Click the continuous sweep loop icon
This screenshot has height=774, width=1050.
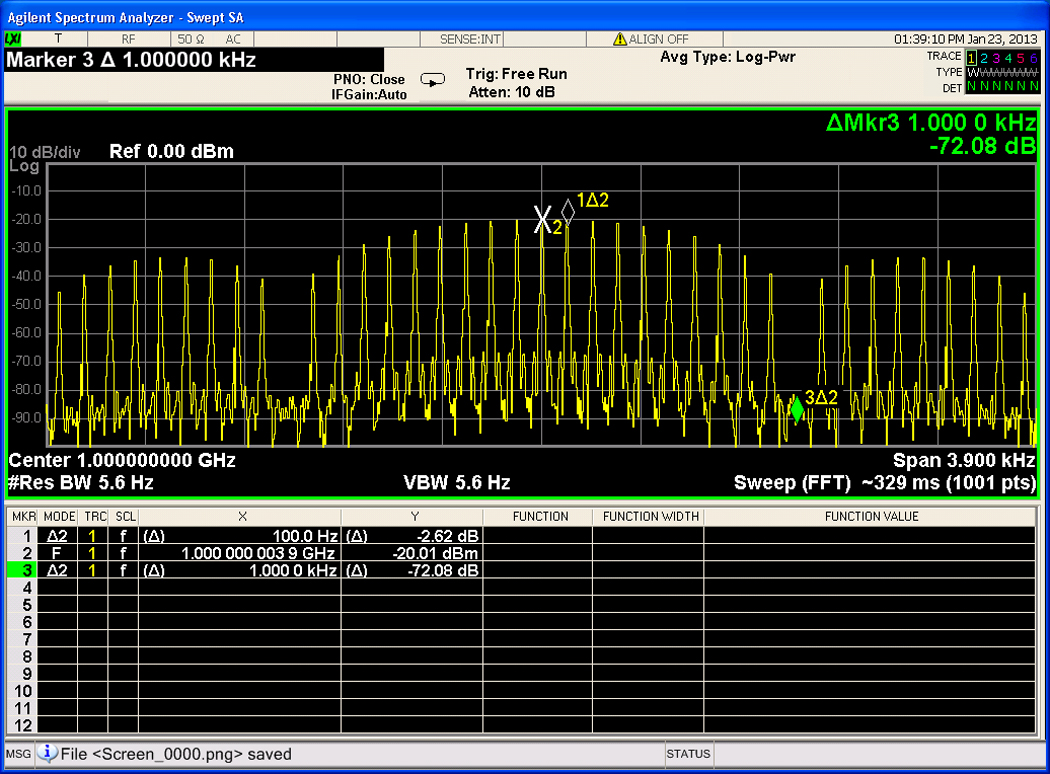(x=432, y=79)
